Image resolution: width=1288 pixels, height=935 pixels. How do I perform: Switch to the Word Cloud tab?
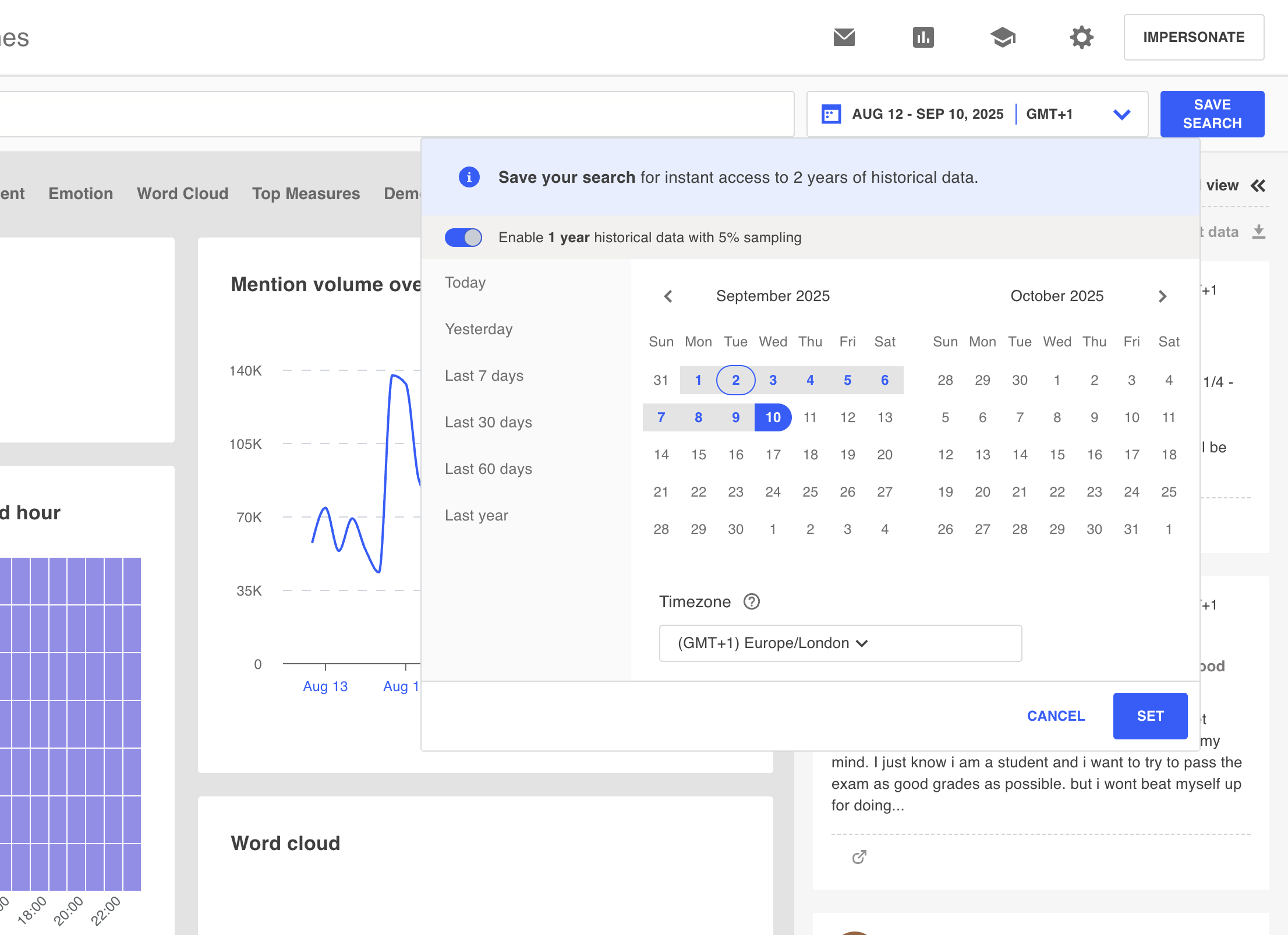tap(183, 194)
